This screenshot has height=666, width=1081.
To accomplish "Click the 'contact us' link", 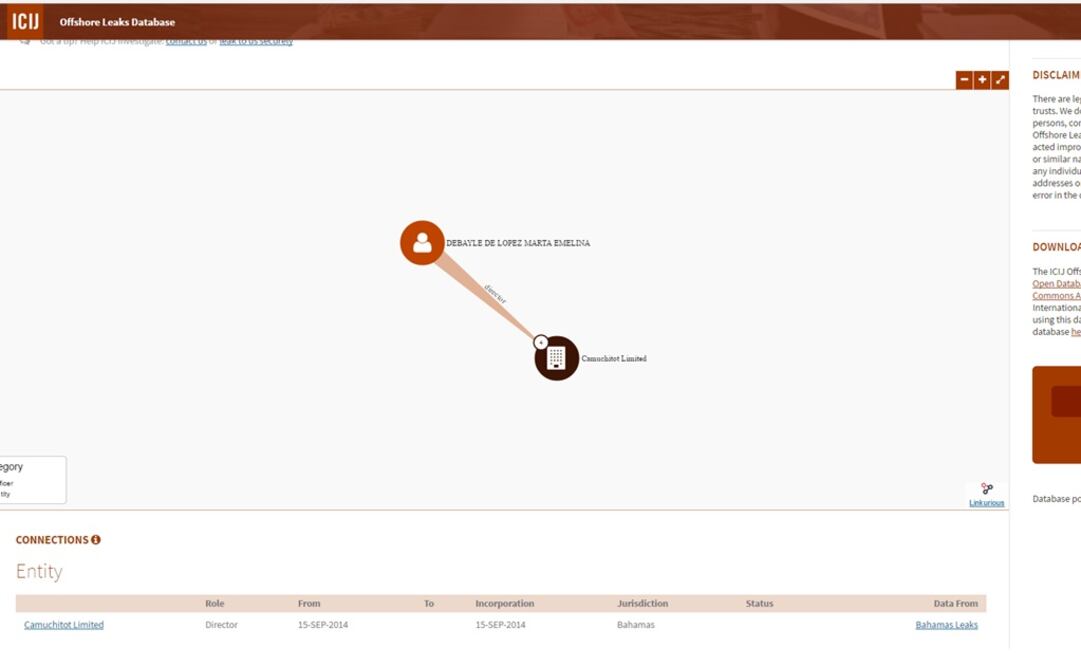I will tap(186, 42).
